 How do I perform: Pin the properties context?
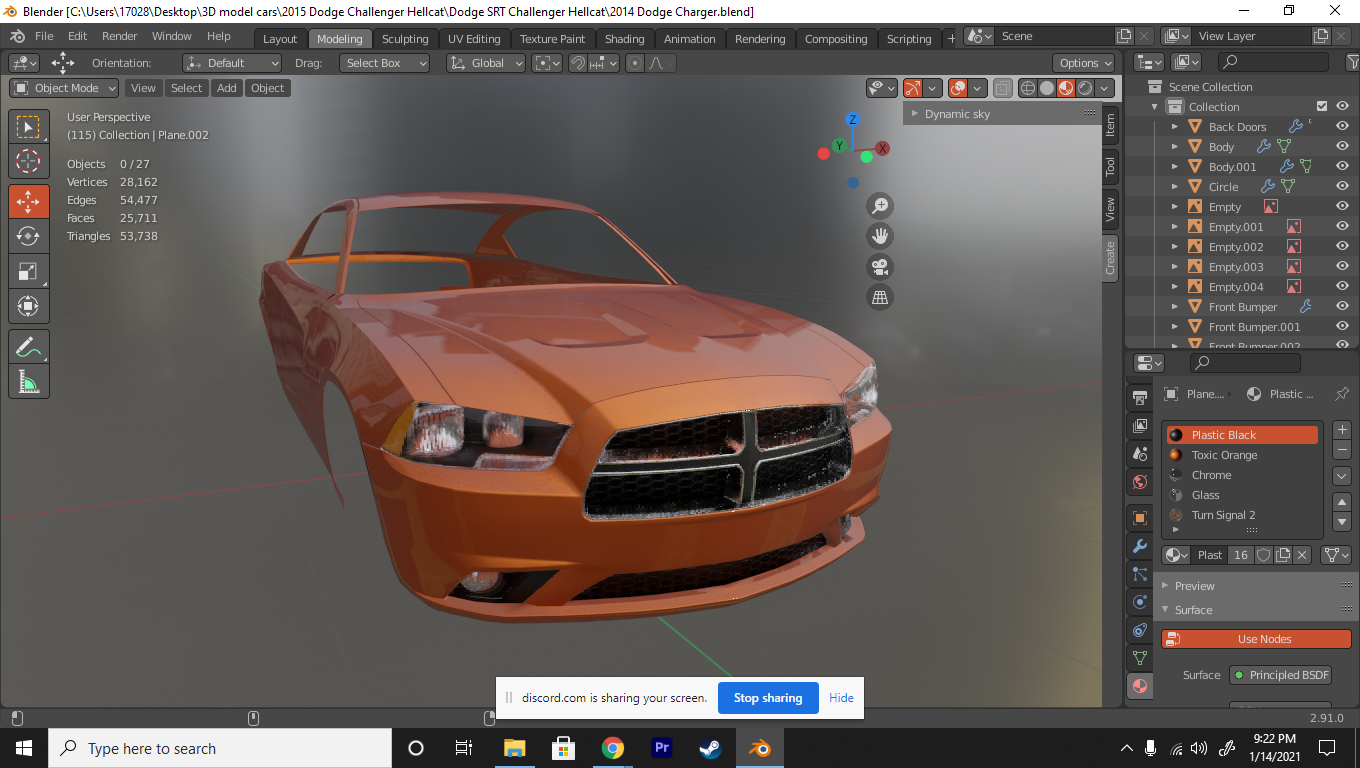1342,394
